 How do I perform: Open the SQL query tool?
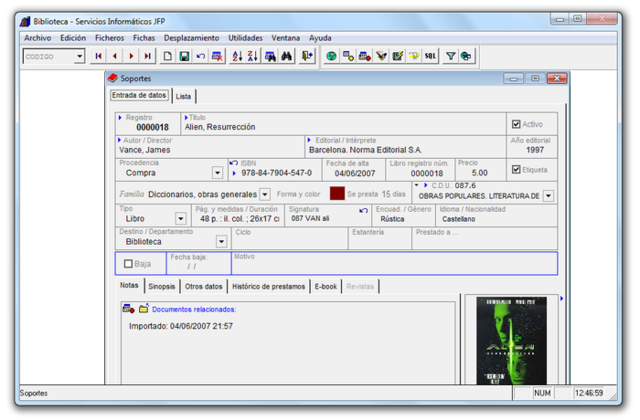click(430, 56)
